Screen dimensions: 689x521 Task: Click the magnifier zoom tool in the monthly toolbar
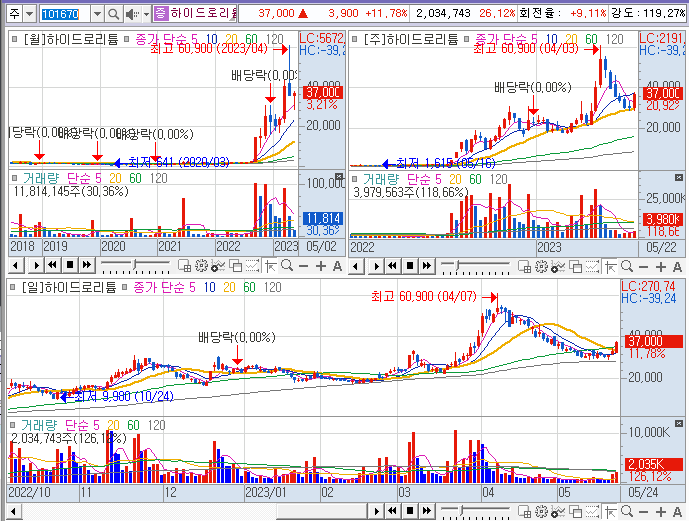[287, 266]
